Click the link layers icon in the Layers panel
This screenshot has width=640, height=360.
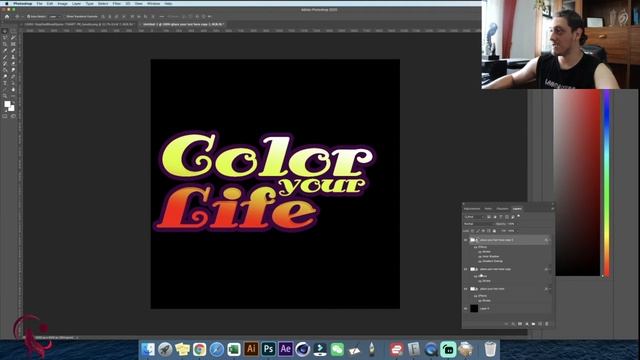[x=507, y=324]
